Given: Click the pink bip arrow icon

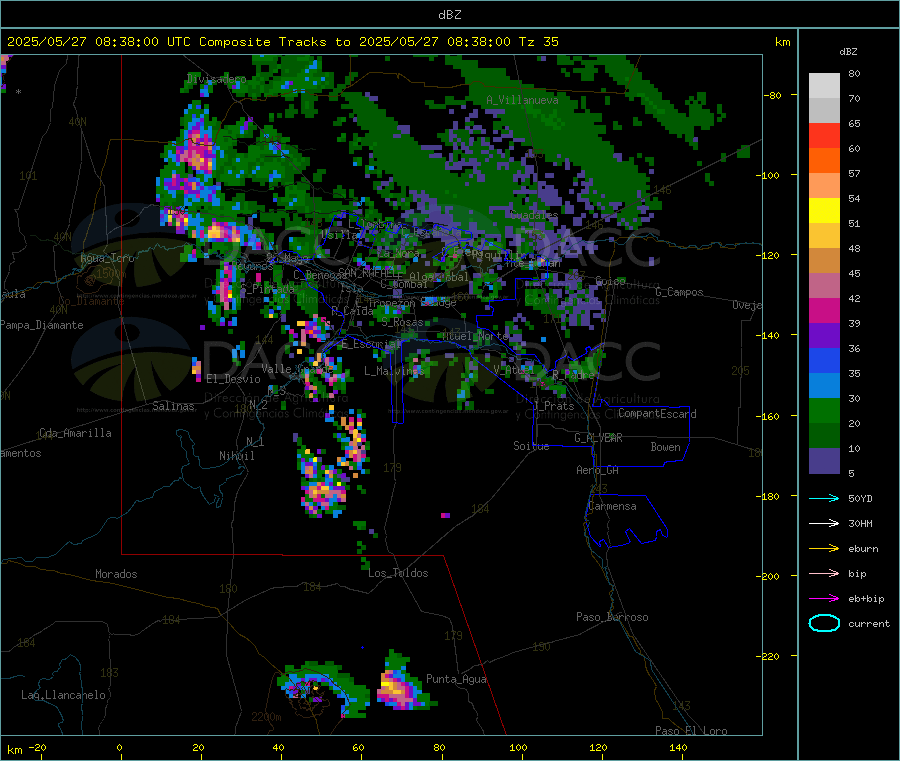Looking at the screenshot, I should click(x=824, y=573).
